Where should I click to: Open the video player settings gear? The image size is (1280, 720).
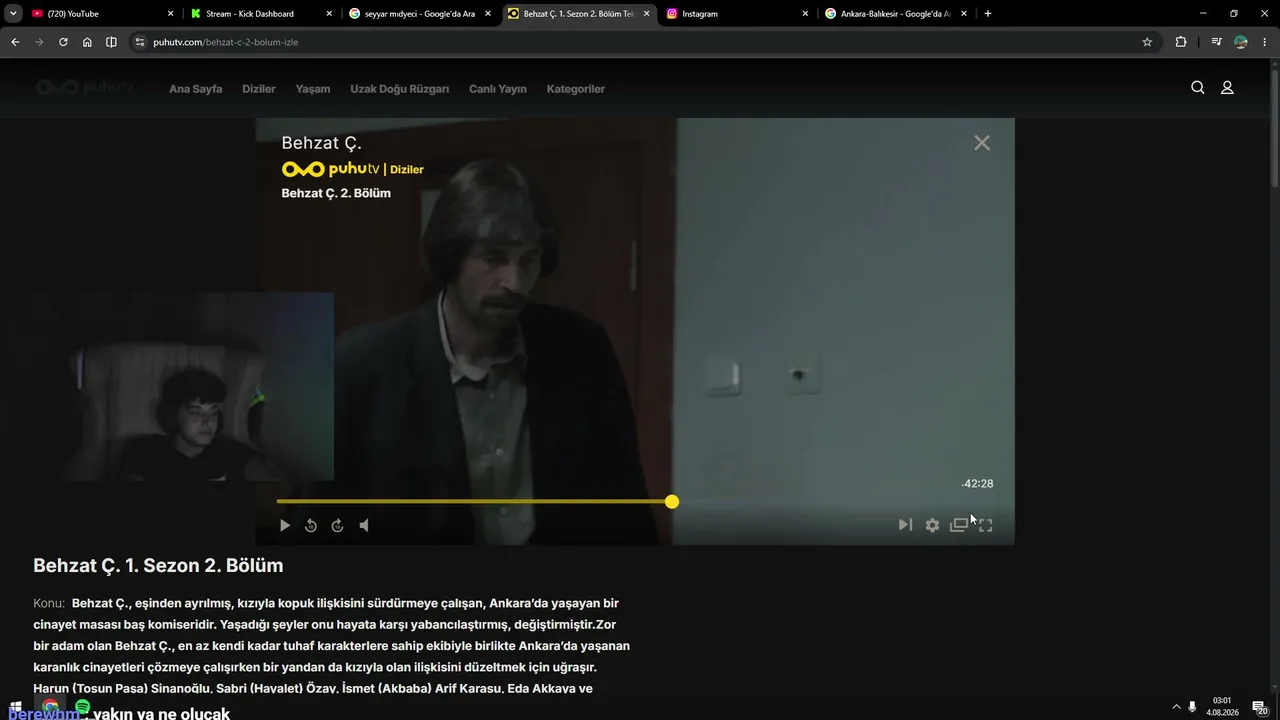(932, 525)
